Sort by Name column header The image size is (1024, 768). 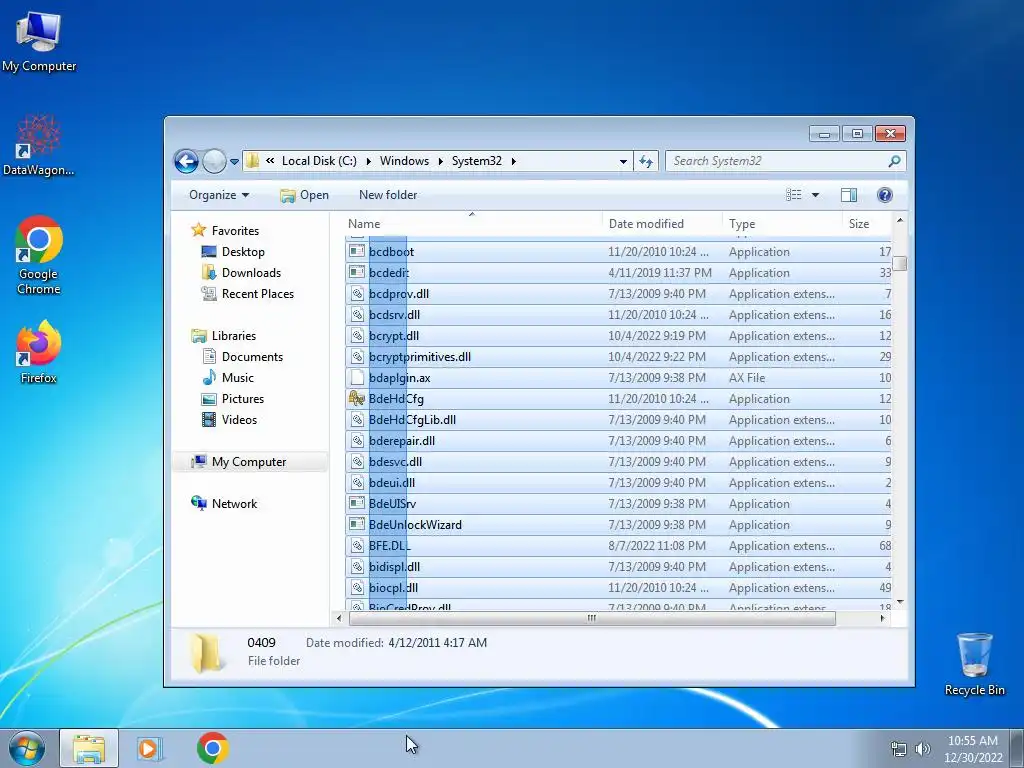[472, 223]
